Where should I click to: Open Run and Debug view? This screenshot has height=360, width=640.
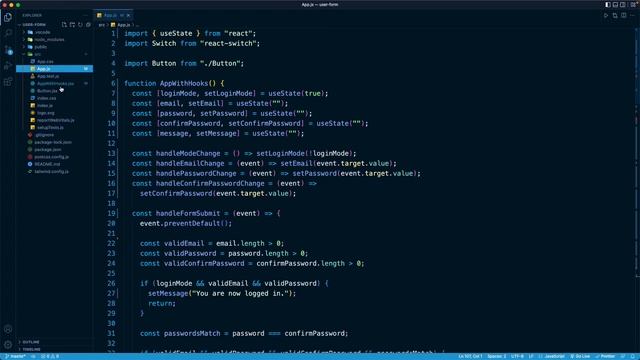point(8,66)
